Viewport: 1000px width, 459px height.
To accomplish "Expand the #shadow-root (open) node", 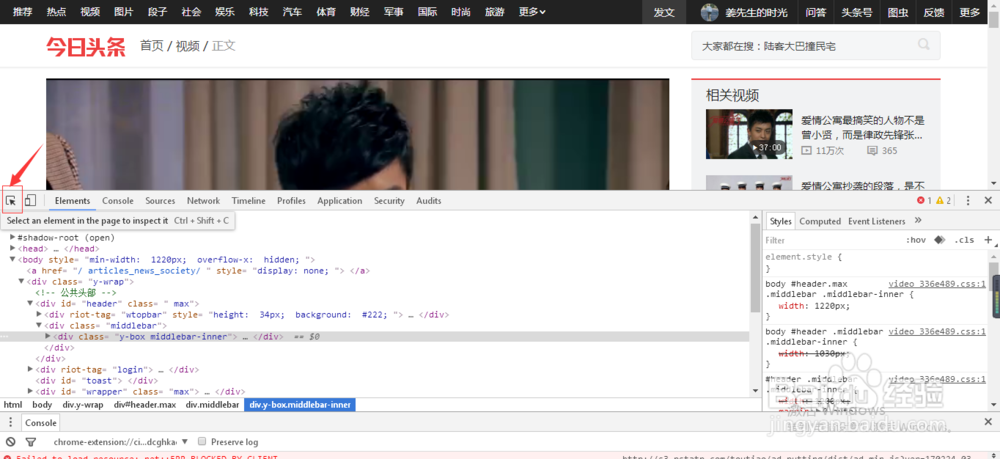I will [13, 237].
